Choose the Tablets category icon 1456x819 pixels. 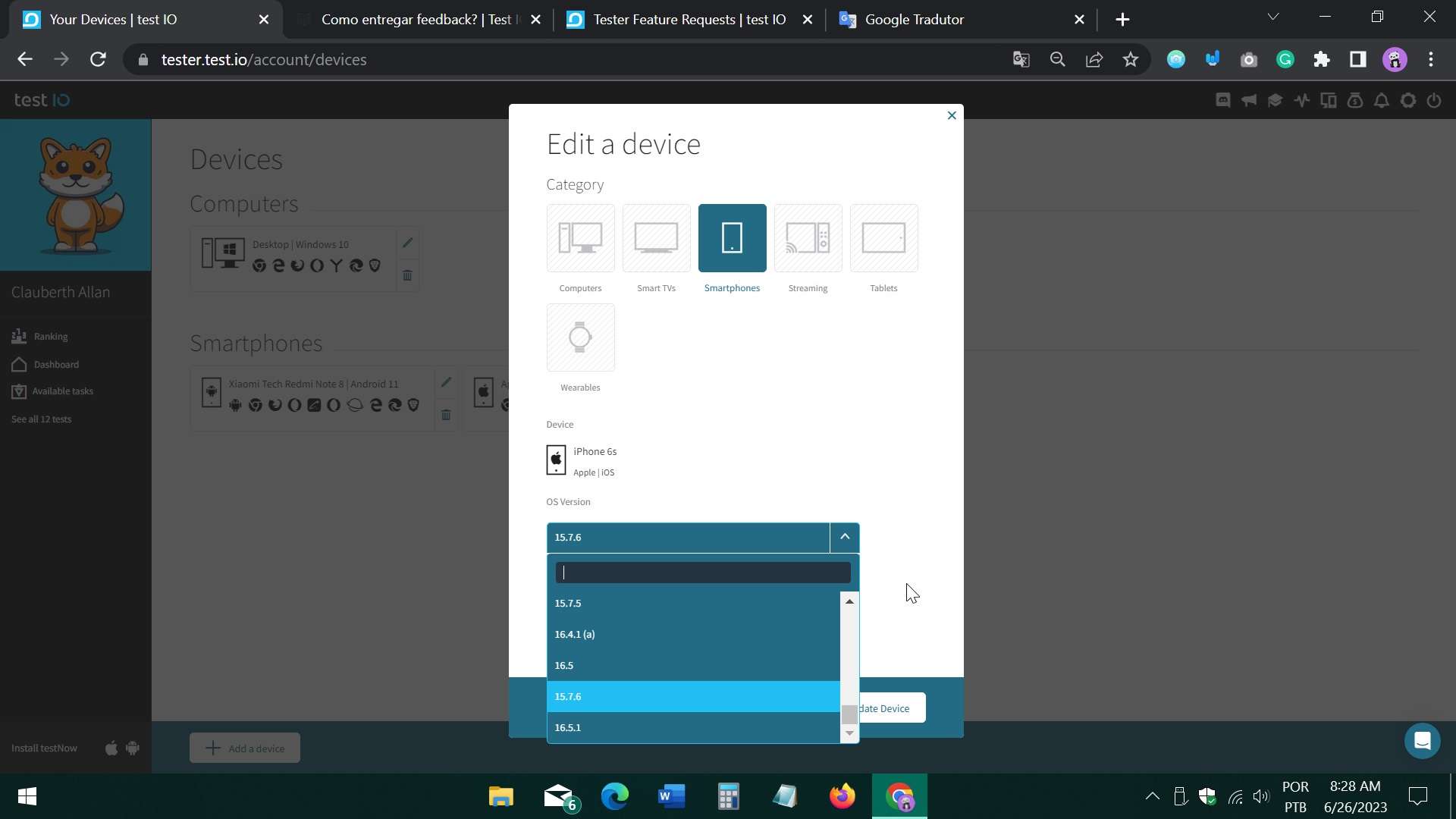[x=883, y=238]
